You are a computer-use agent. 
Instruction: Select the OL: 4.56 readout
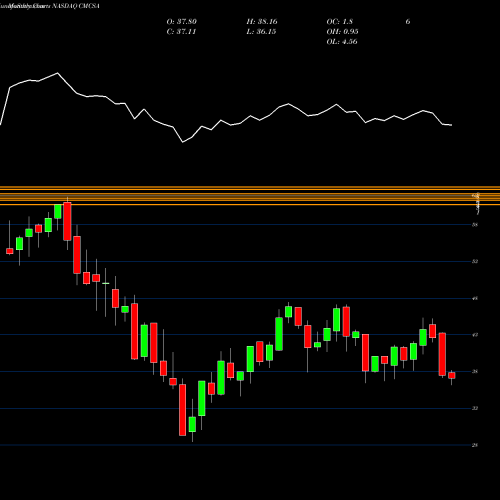[342, 42]
